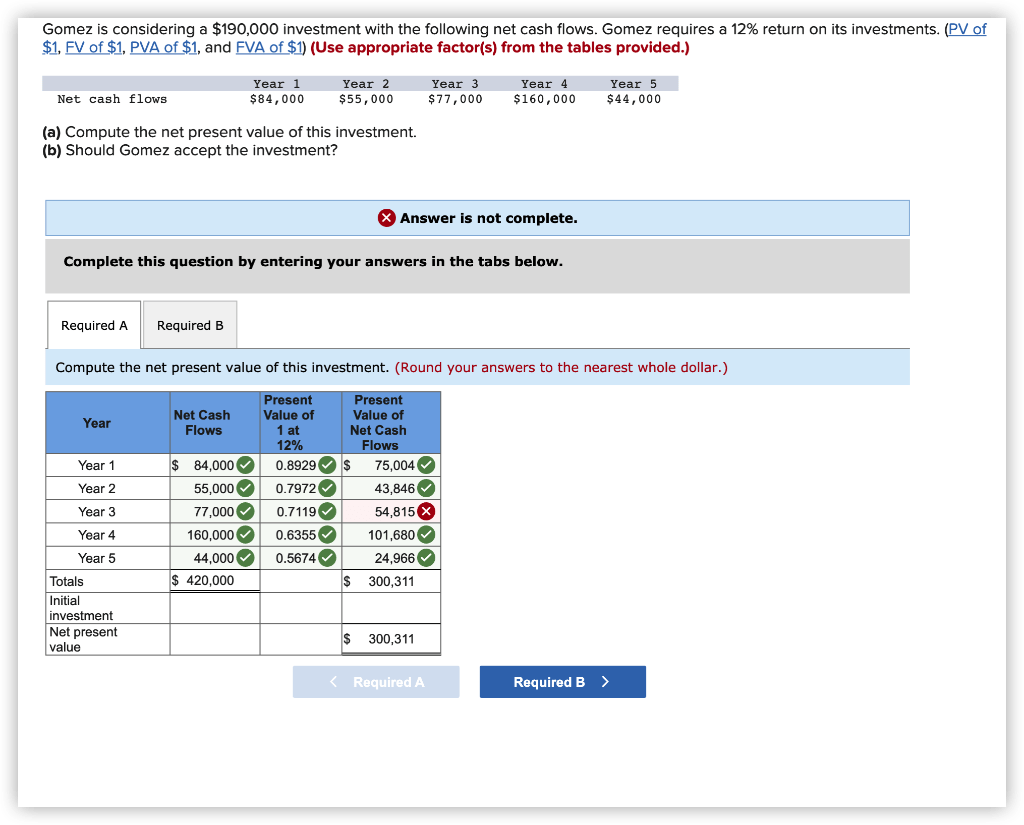The image size is (1024, 825).
Task: Edit Year 3 factor 0.7119 field
Action: click(301, 511)
